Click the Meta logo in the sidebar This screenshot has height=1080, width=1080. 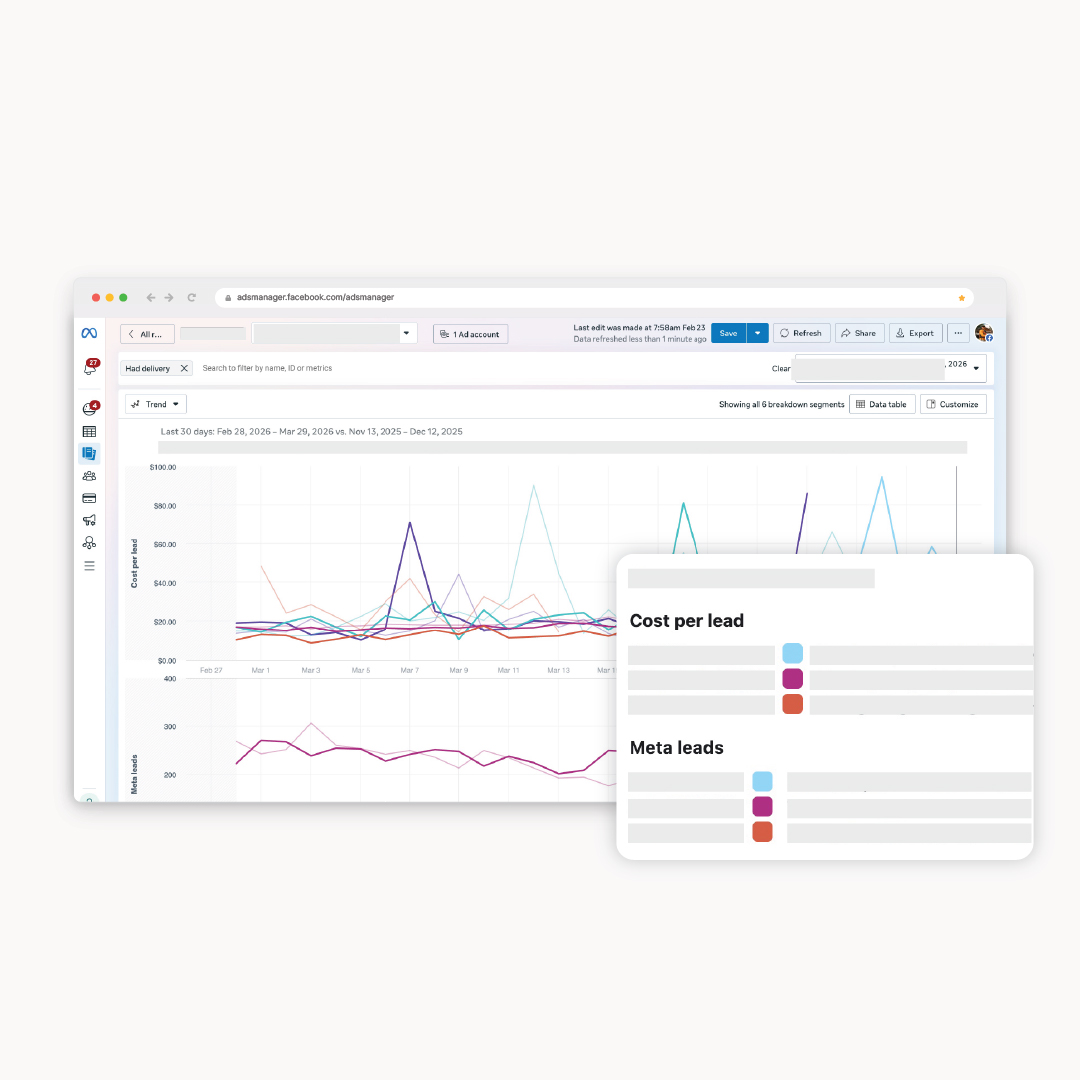[x=89, y=333]
